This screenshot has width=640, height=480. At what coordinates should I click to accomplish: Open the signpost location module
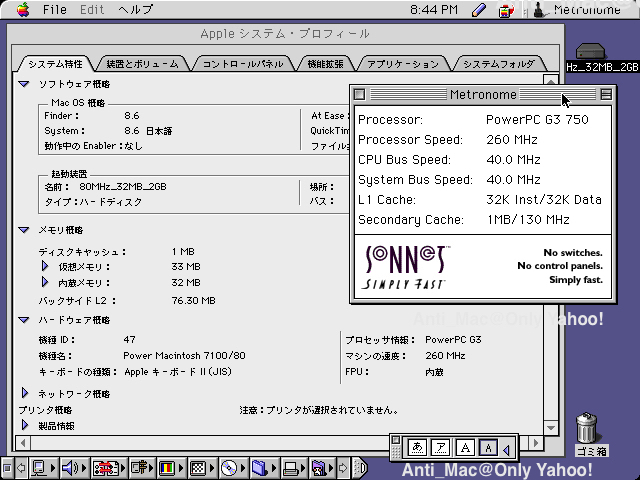pyautogui.click(x=142, y=468)
